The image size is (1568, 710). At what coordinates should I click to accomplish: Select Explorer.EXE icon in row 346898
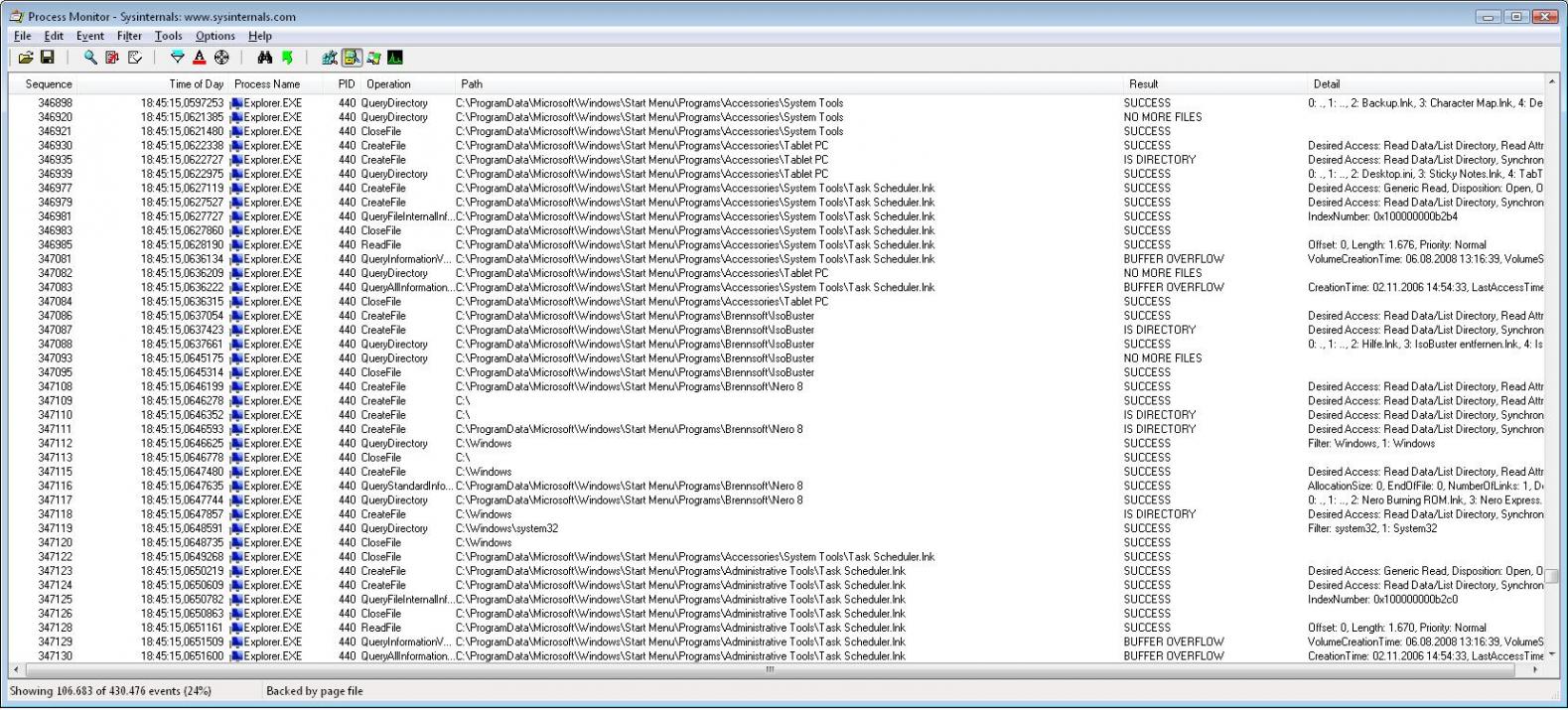(x=236, y=103)
